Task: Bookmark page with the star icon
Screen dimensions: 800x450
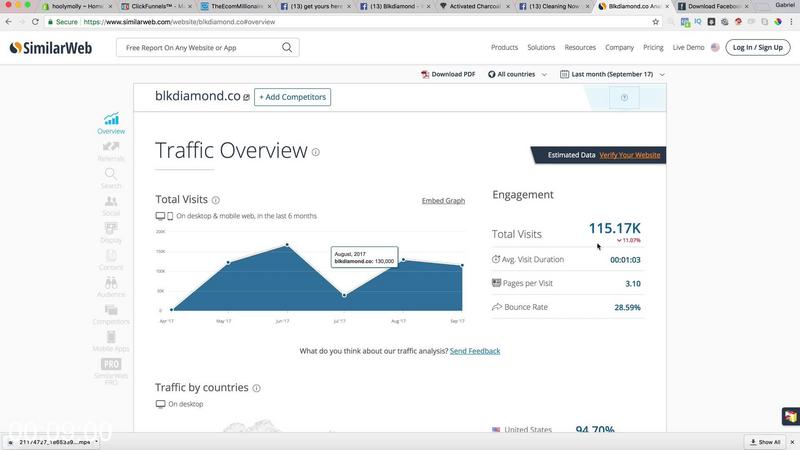Action: 656,22
